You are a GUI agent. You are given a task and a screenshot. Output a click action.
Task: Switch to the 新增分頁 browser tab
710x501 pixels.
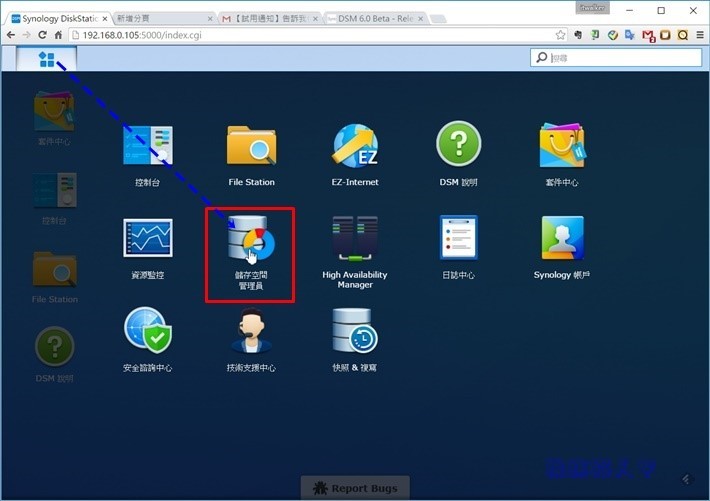click(164, 19)
